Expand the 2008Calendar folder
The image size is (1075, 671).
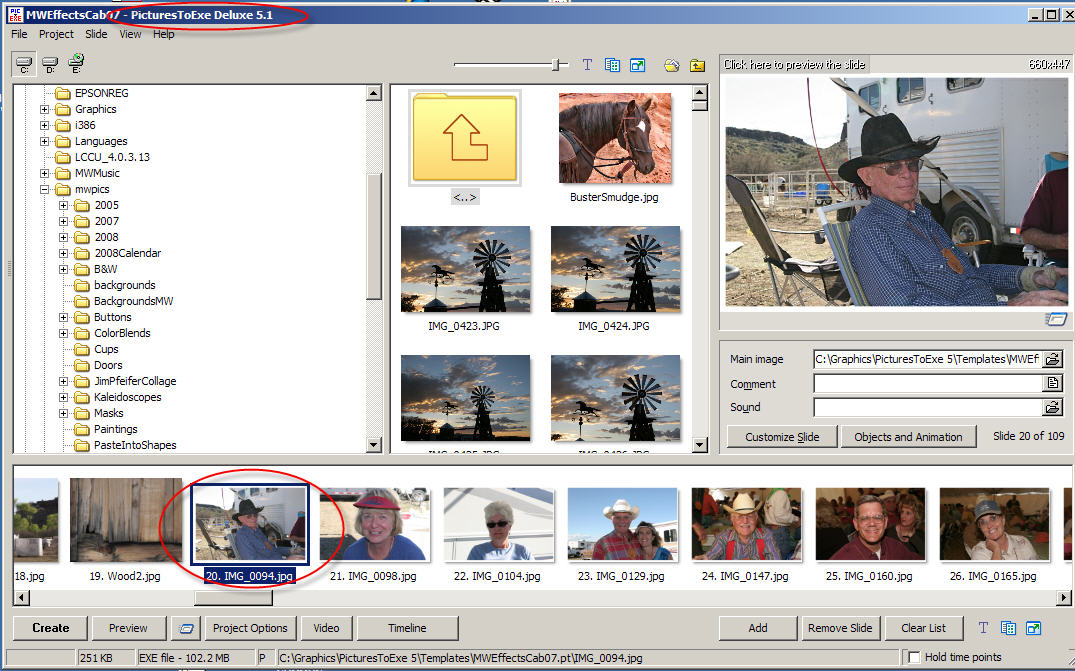tap(64, 253)
